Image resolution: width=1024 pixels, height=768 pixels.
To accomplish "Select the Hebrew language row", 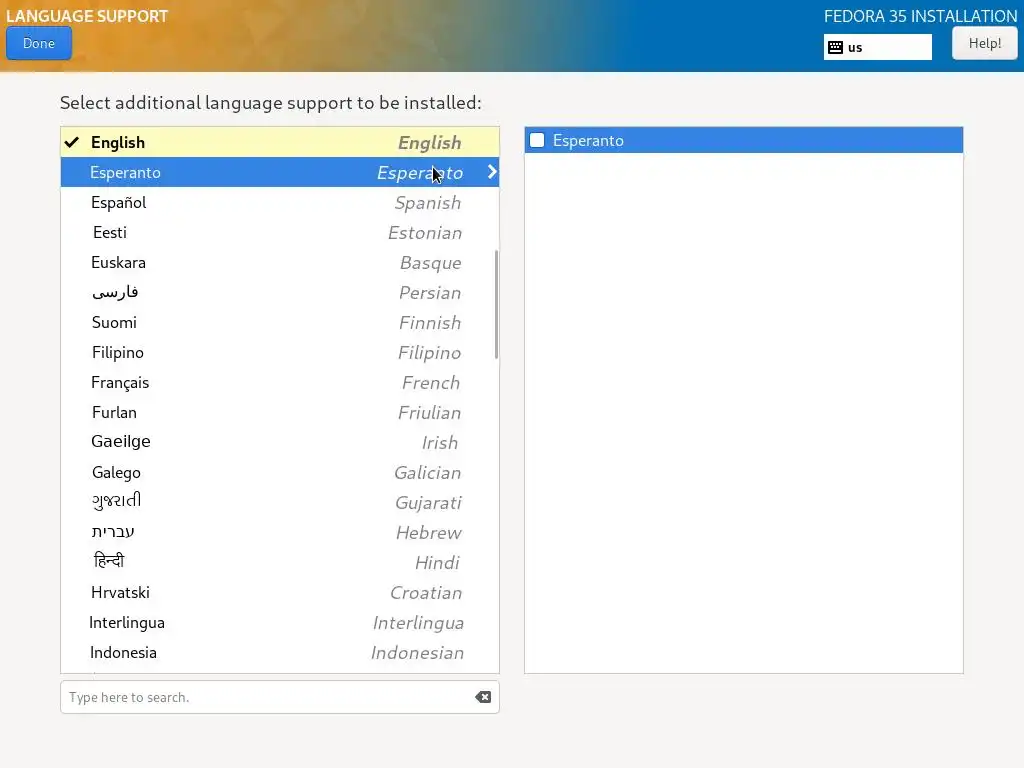I will [x=280, y=532].
